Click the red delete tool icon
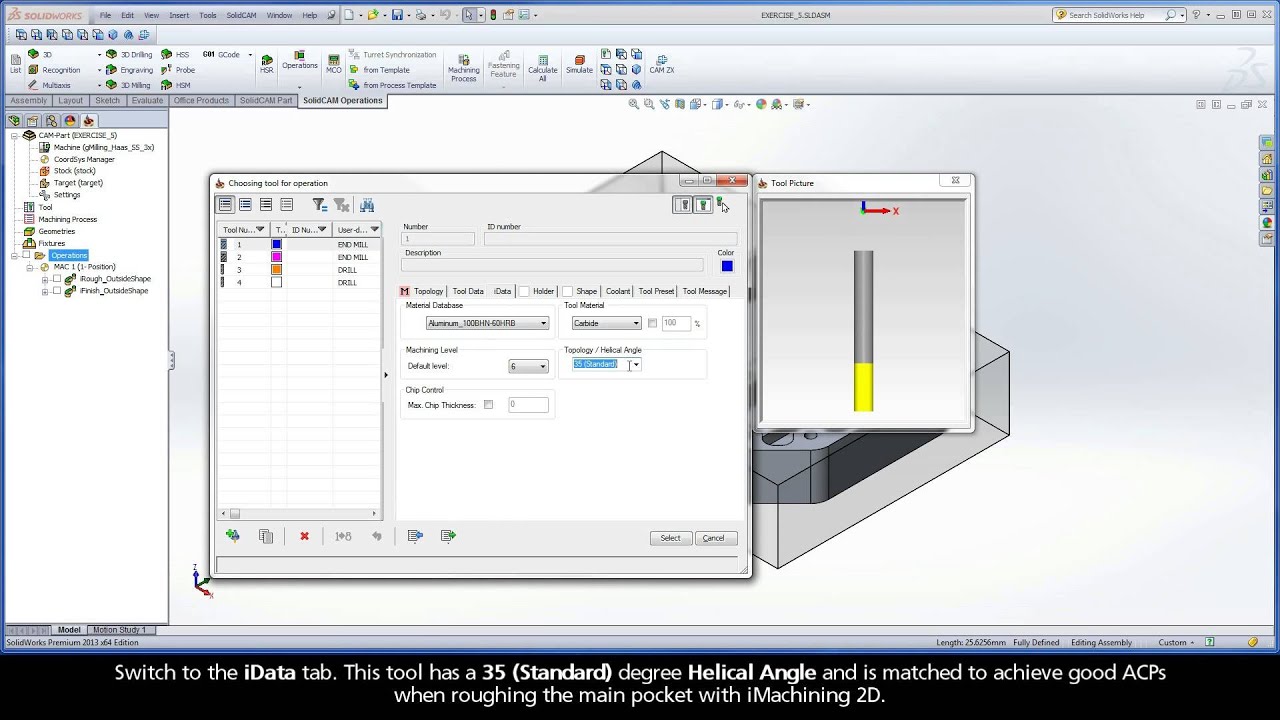Screen dimensions: 1280x720 point(304,536)
